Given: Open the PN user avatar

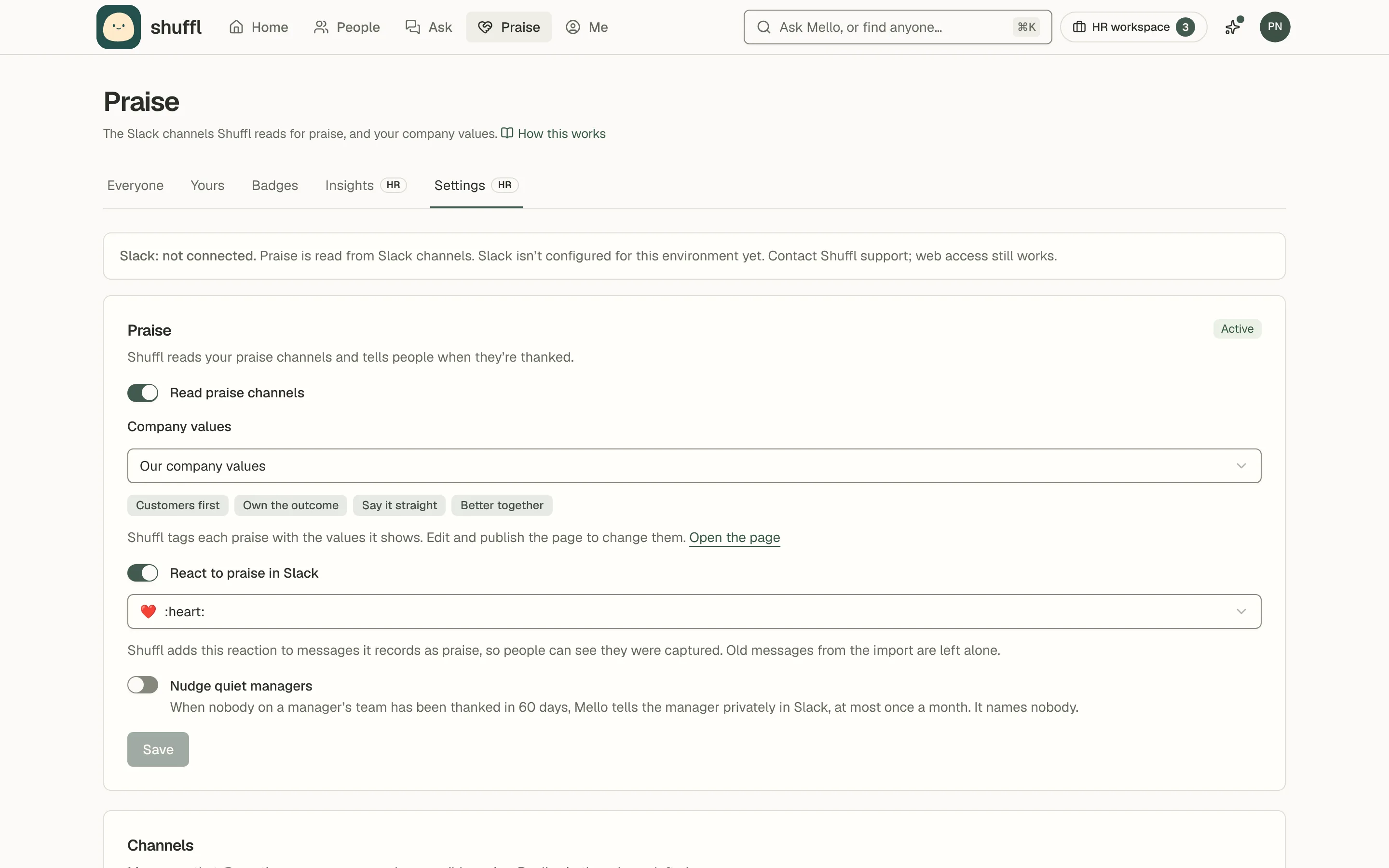Looking at the screenshot, I should click(1275, 27).
